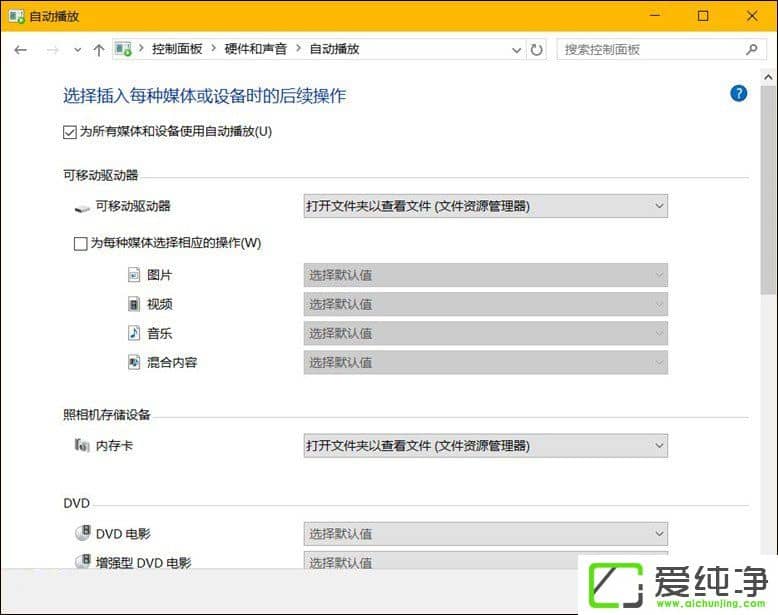778x615 pixels.
Task: Click the 搜索控制面板 search field
Action: 650,49
